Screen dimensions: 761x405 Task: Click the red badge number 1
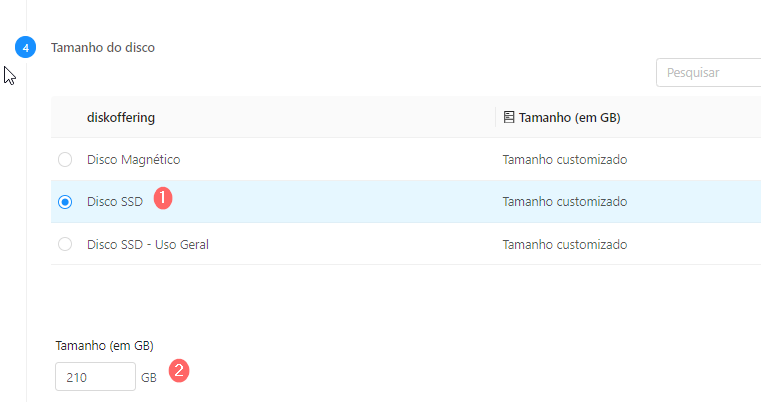(x=163, y=198)
